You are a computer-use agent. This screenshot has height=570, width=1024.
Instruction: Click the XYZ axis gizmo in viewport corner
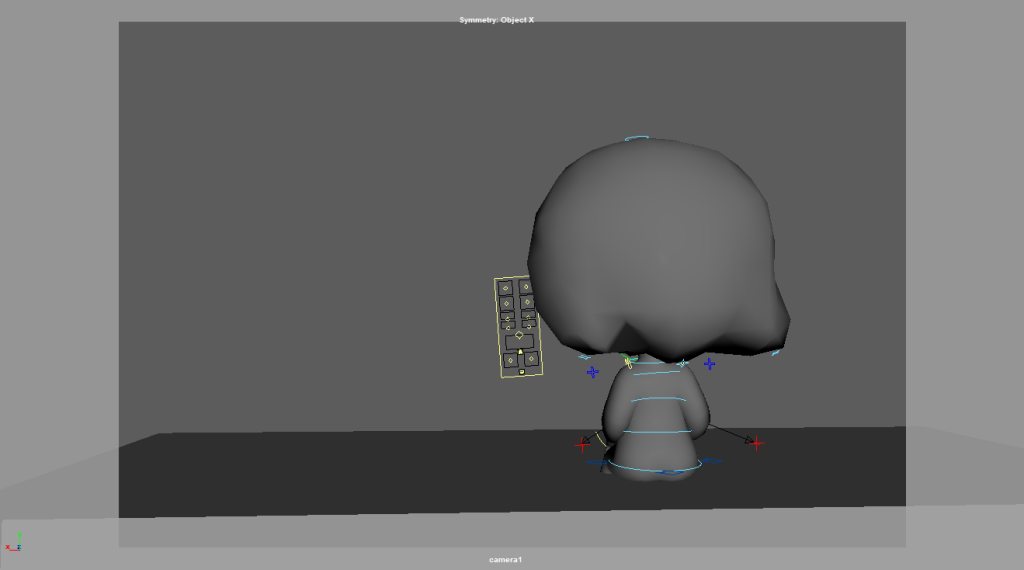(x=14, y=543)
